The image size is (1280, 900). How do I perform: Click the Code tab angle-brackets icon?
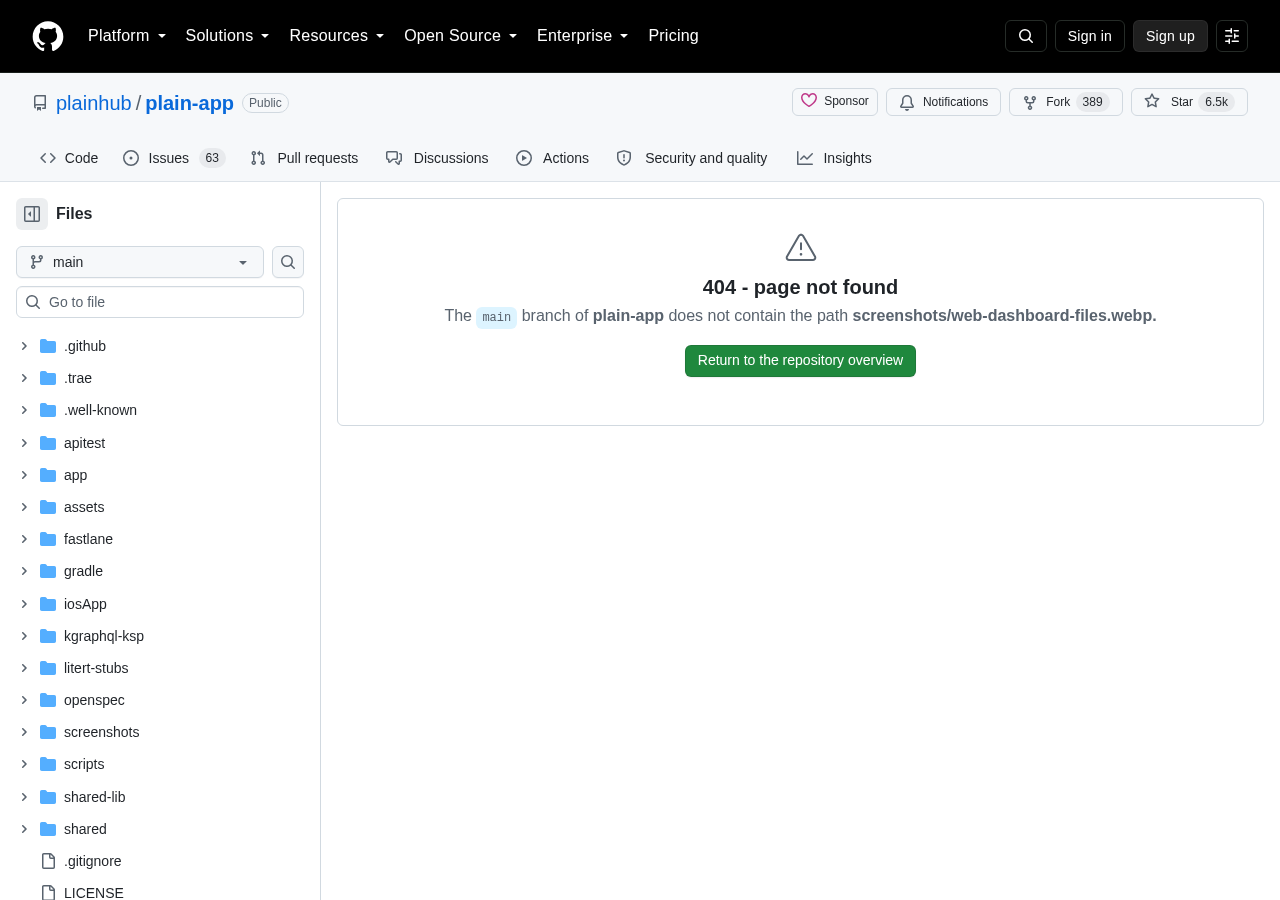tap(48, 158)
